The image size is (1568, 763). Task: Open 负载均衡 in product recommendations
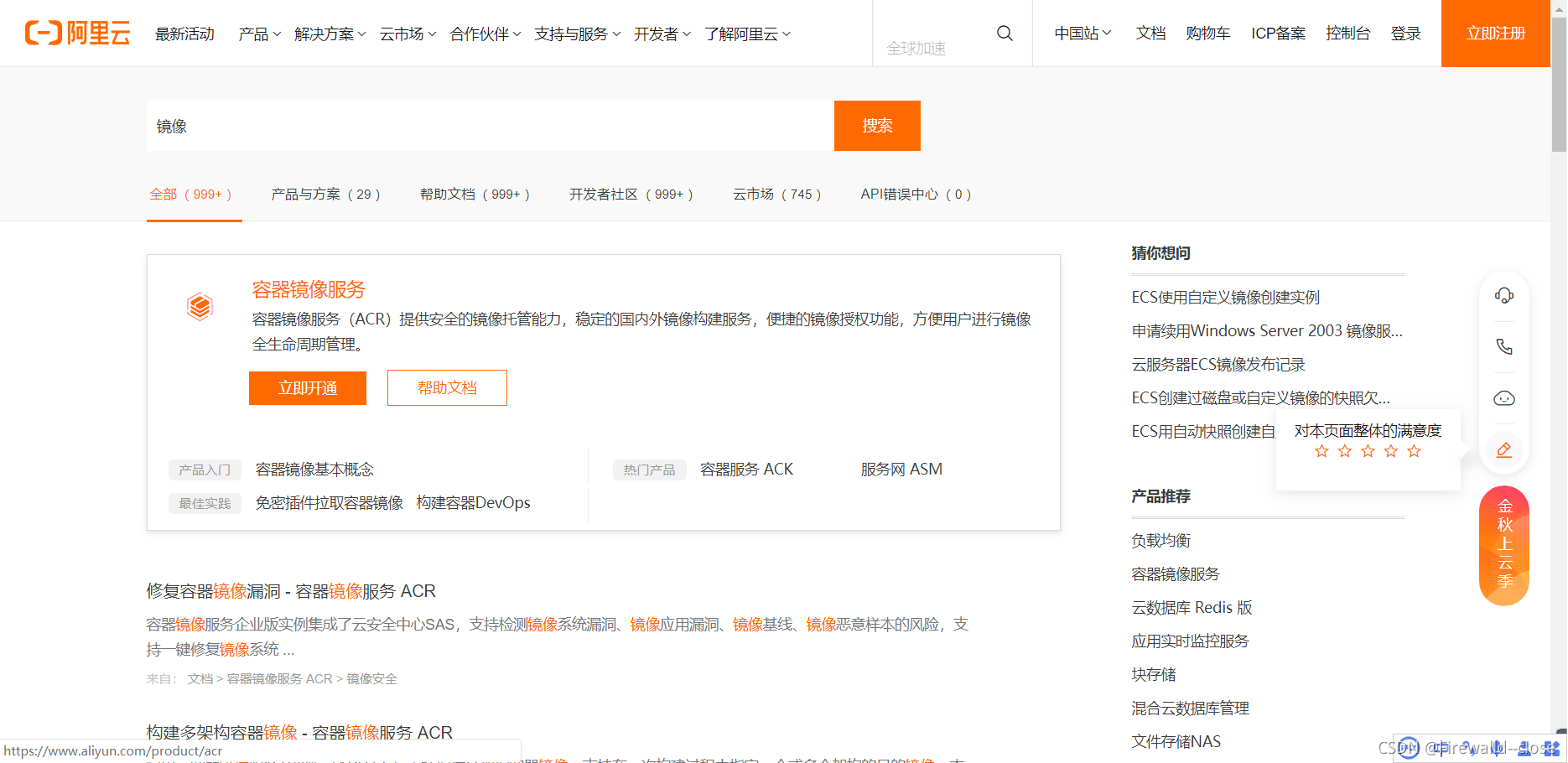pos(1160,541)
